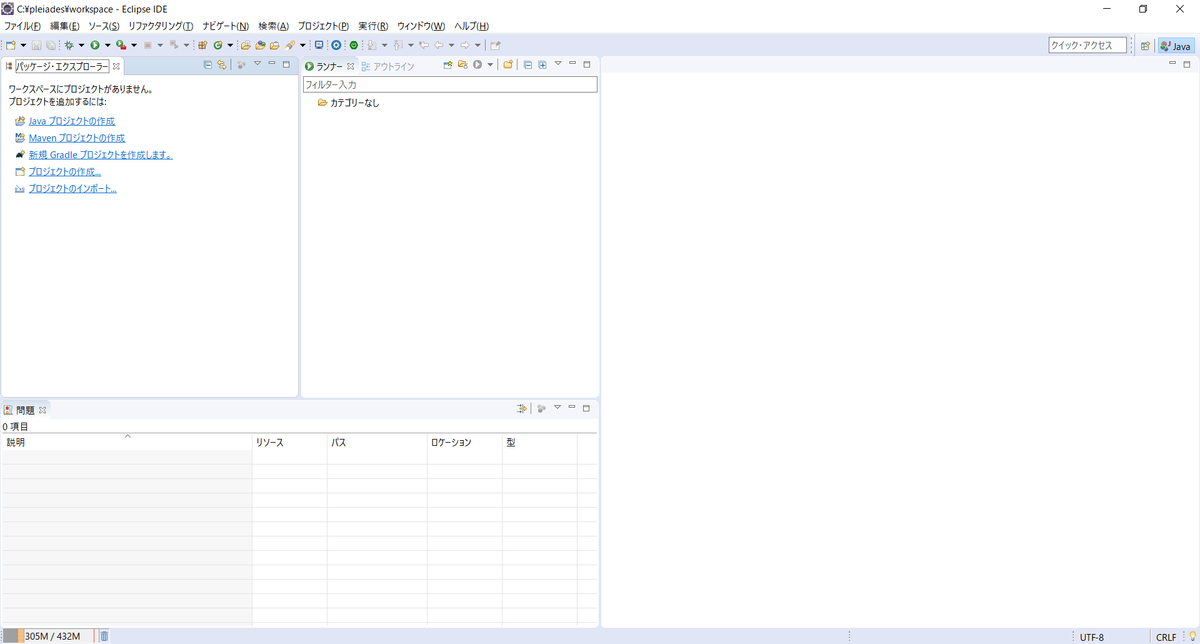Screen dimensions: 1200x644
Task: Toggle Link with Editor in Package Explorer
Action: [221, 64]
